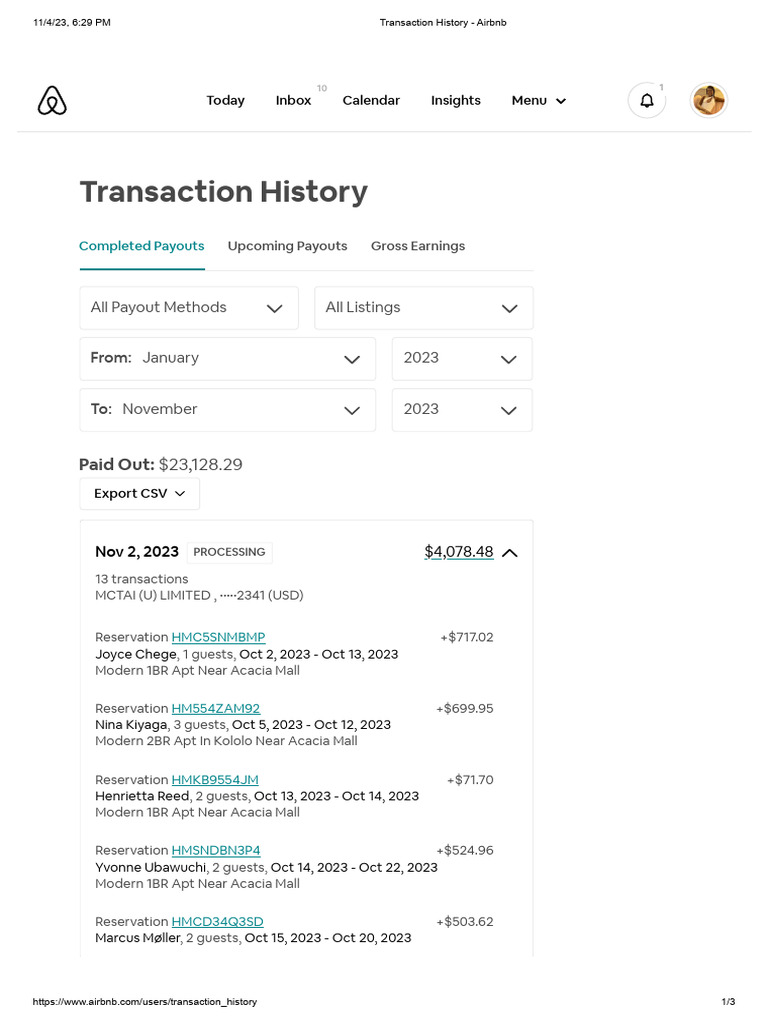This screenshot has height=1024, width=768.
Task: Open reservation HM554ZAM92 link
Action: click(215, 708)
